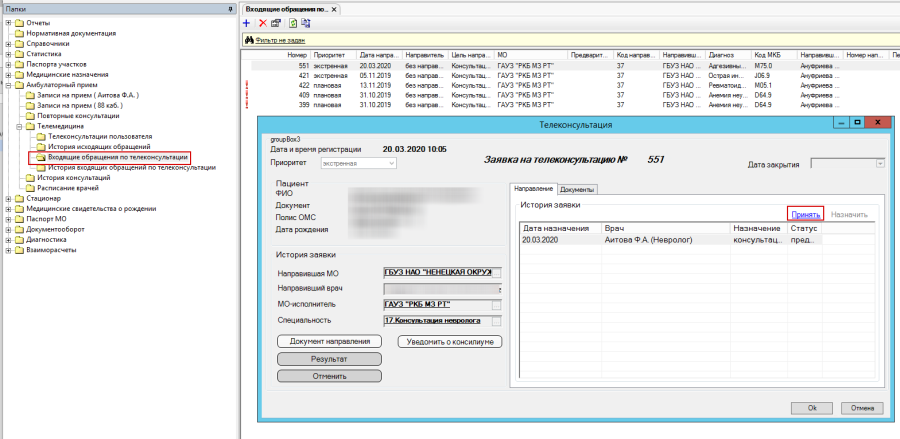Click the Отменить button
This screenshot has width=900, height=439.
point(329,376)
